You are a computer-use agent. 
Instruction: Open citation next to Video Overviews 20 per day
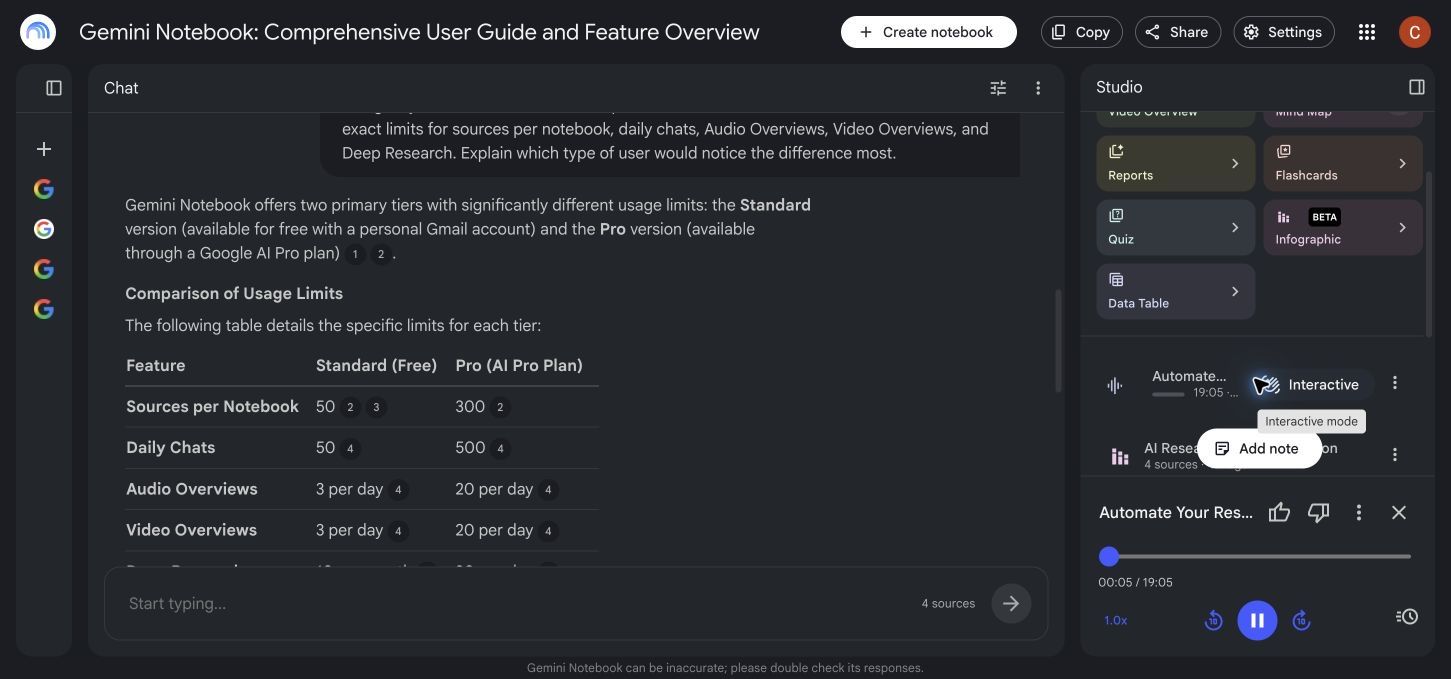[548, 530]
